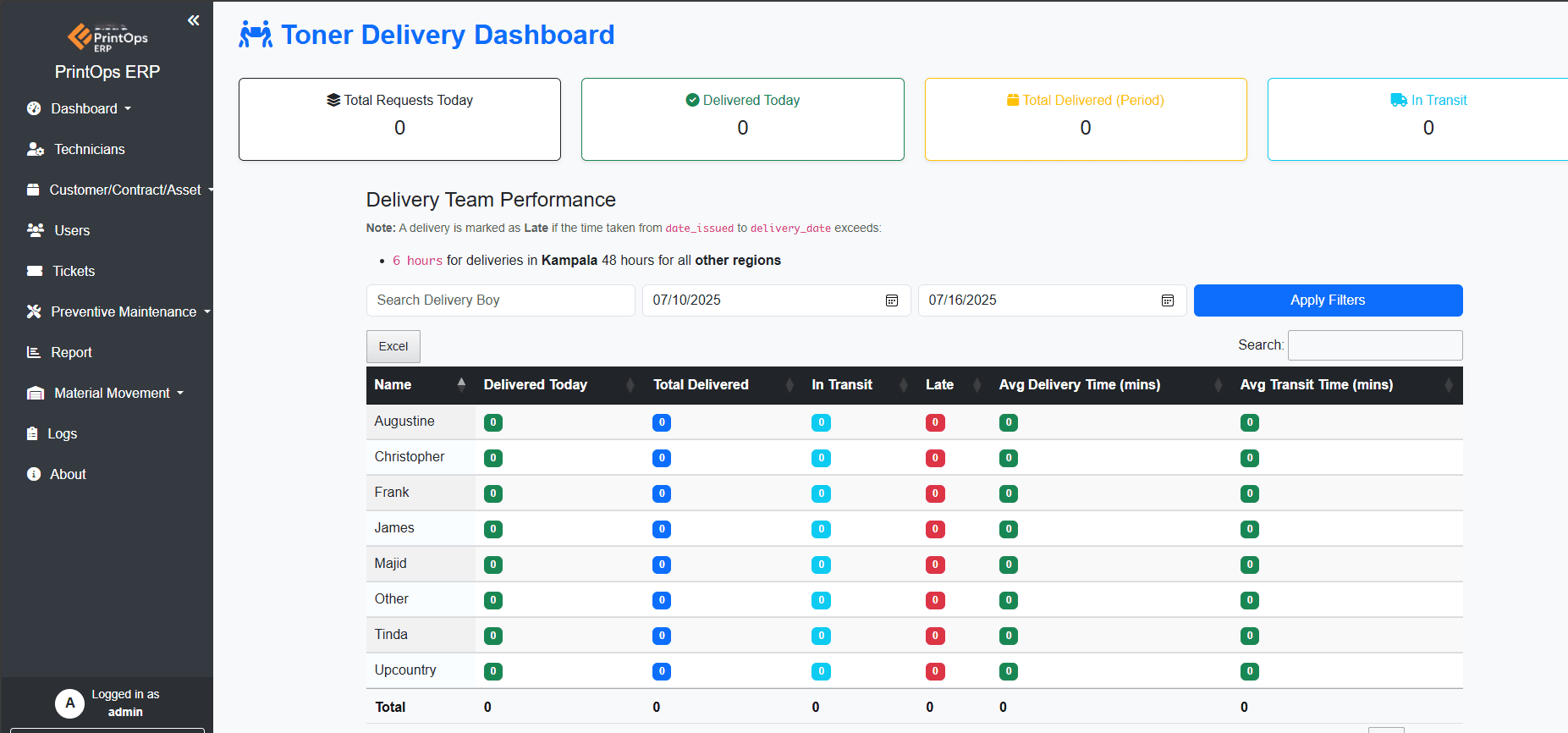Image resolution: width=1568 pixels, height=733 pixels.
Task: Click the Total Delivered (Period) card
Action: coord(1086,119)
